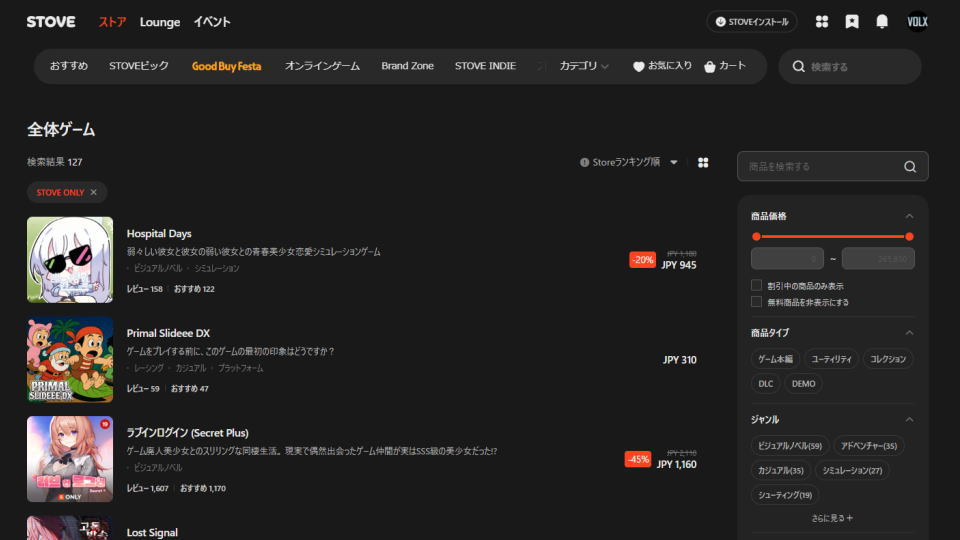This screenshot has width=960, height=540.
Task: Open notifications bell icon
Action: click(882, 22)
